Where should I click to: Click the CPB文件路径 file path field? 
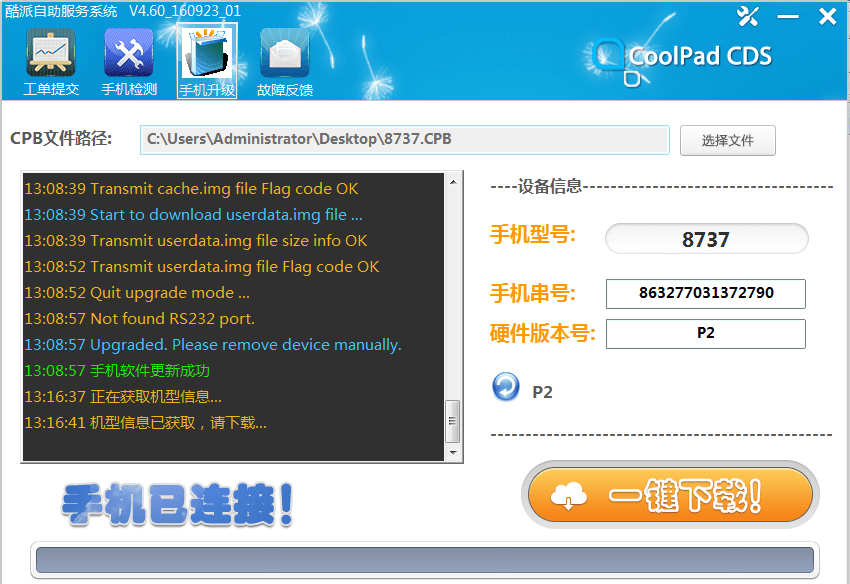[404, 140]
